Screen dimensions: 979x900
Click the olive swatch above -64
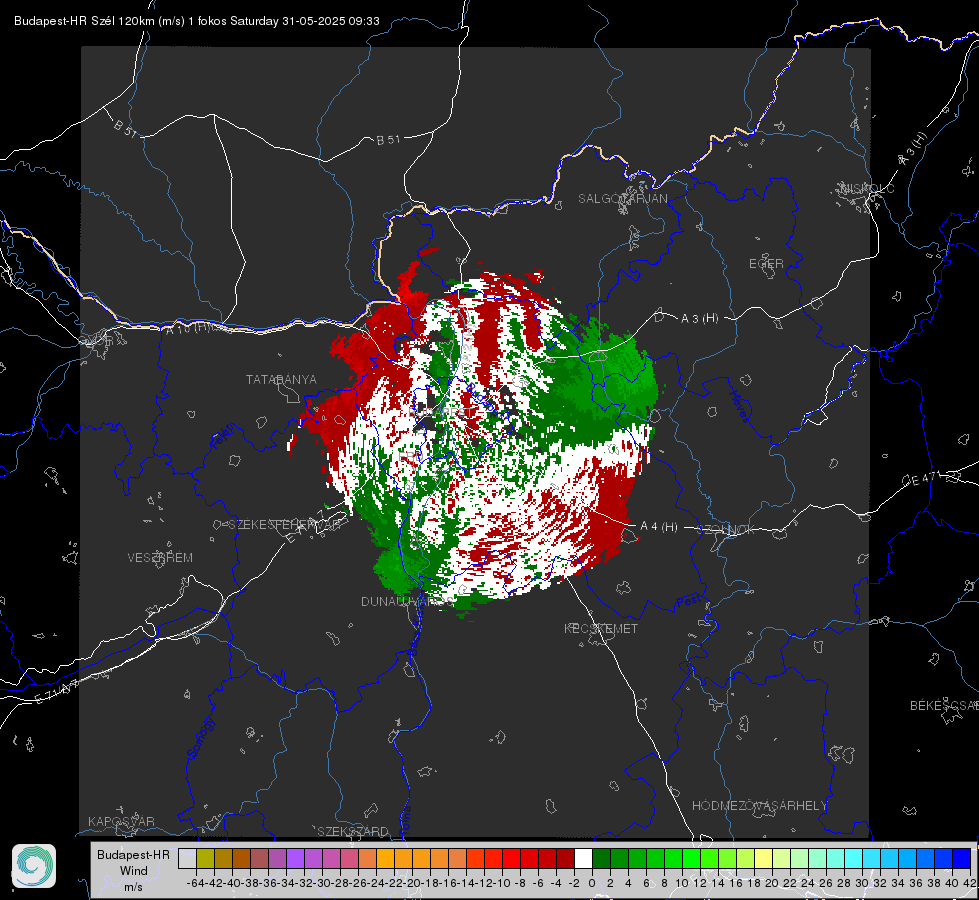205,858
